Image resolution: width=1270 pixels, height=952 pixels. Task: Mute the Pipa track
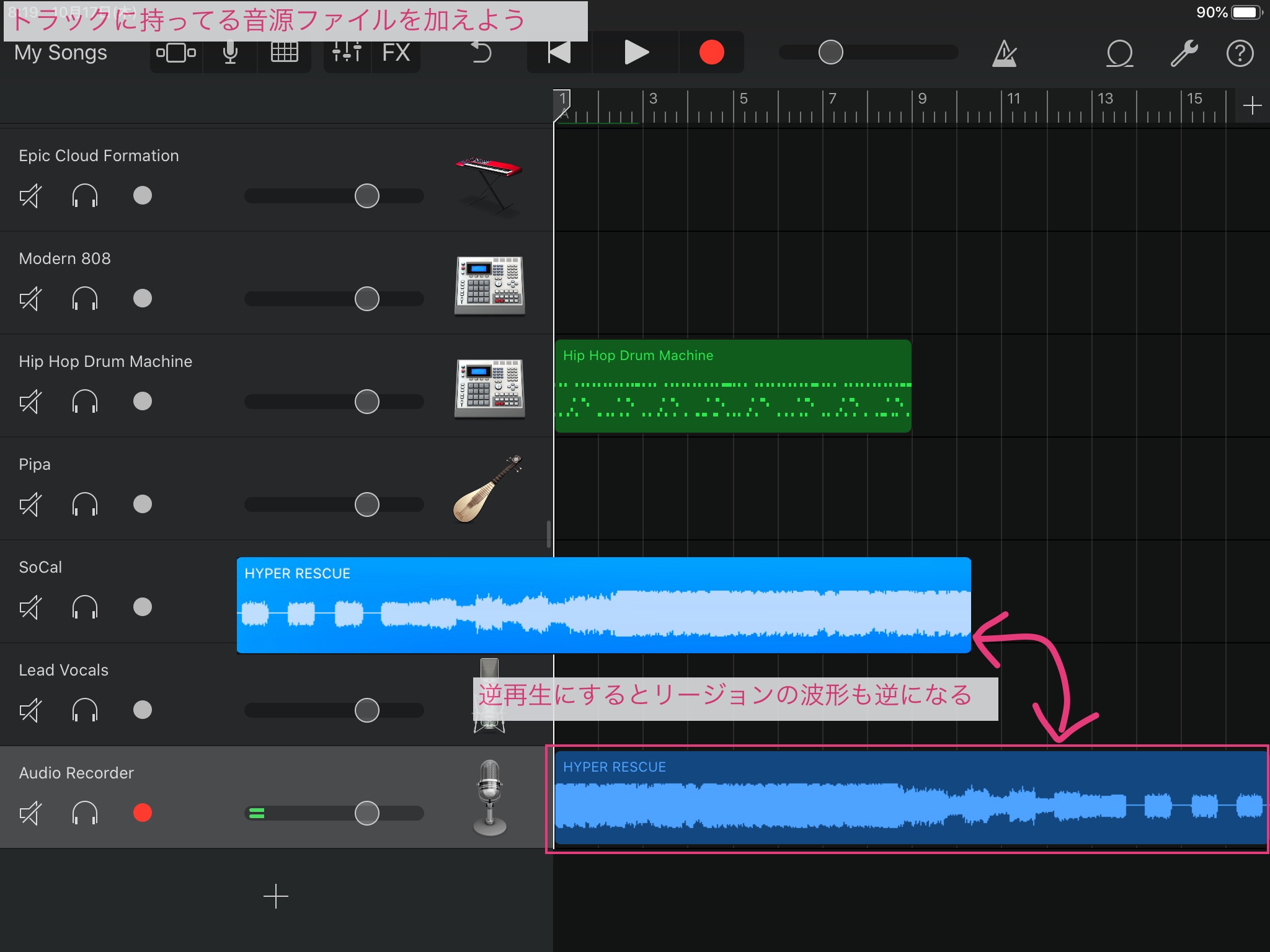30,505
